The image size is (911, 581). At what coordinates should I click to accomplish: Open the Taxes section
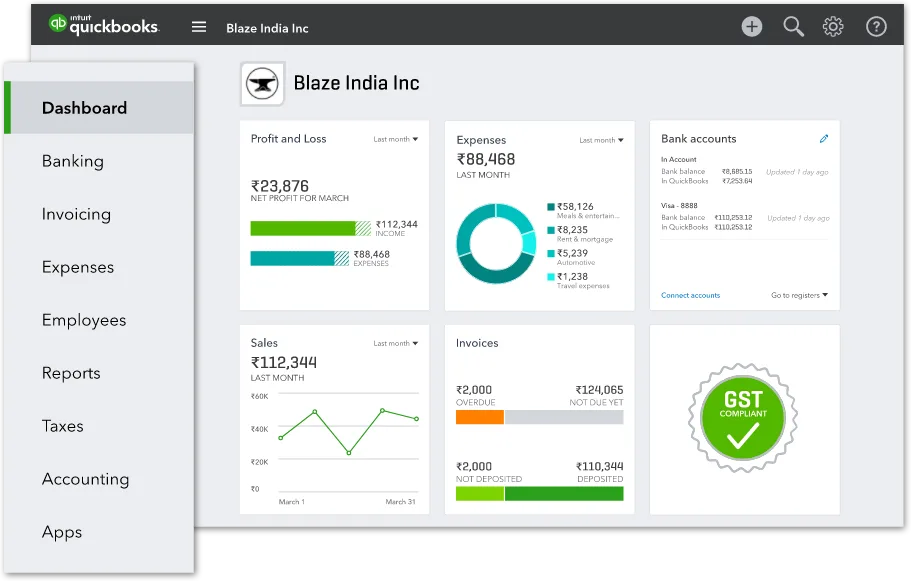[x=63, y=426]
